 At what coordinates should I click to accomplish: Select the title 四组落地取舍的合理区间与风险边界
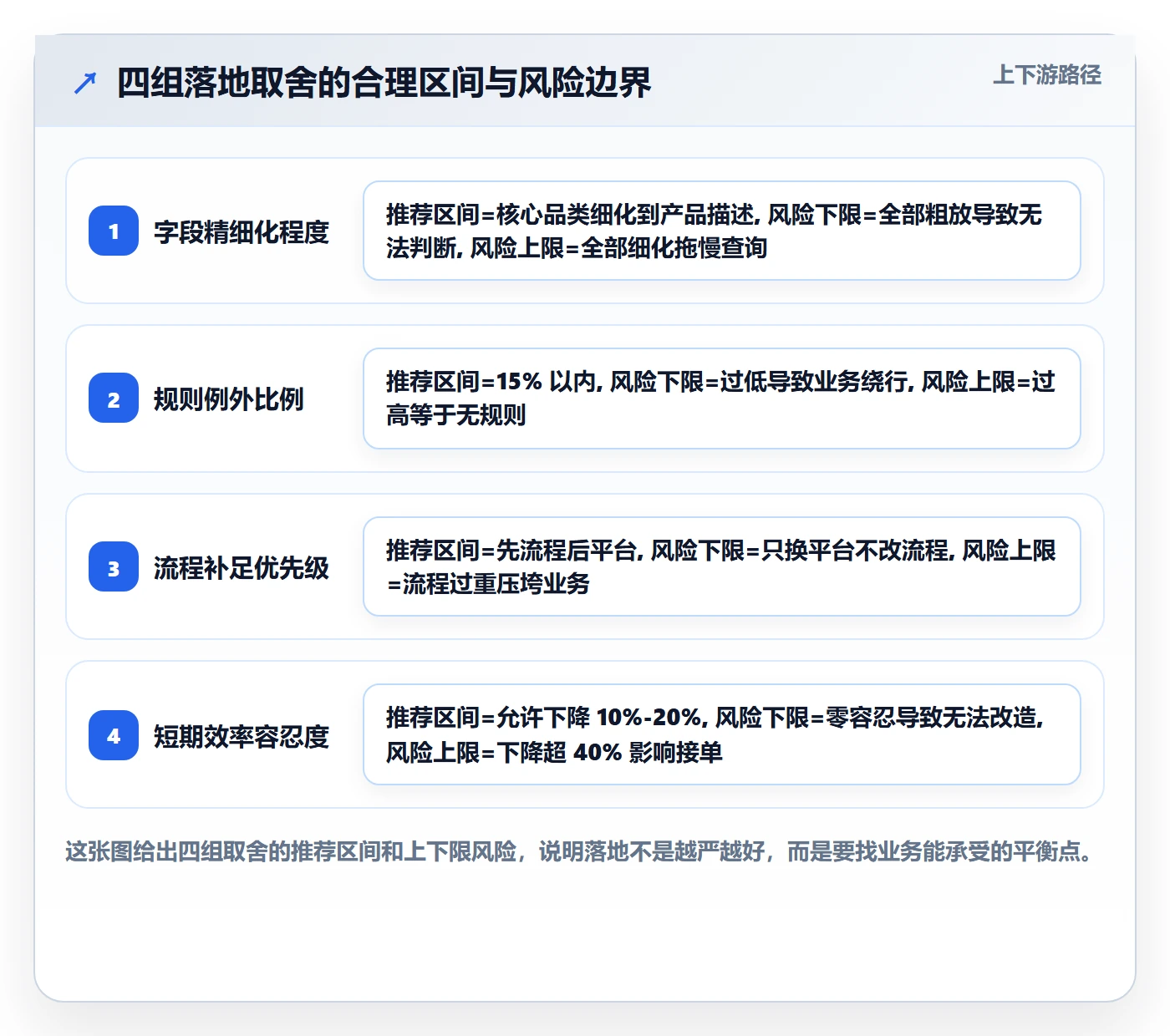coord(384,83)
